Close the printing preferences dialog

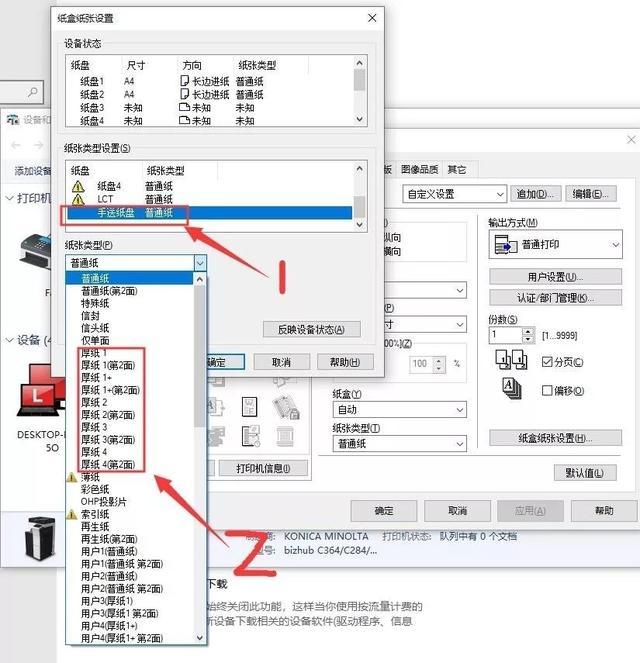click(x=631, y=140)
